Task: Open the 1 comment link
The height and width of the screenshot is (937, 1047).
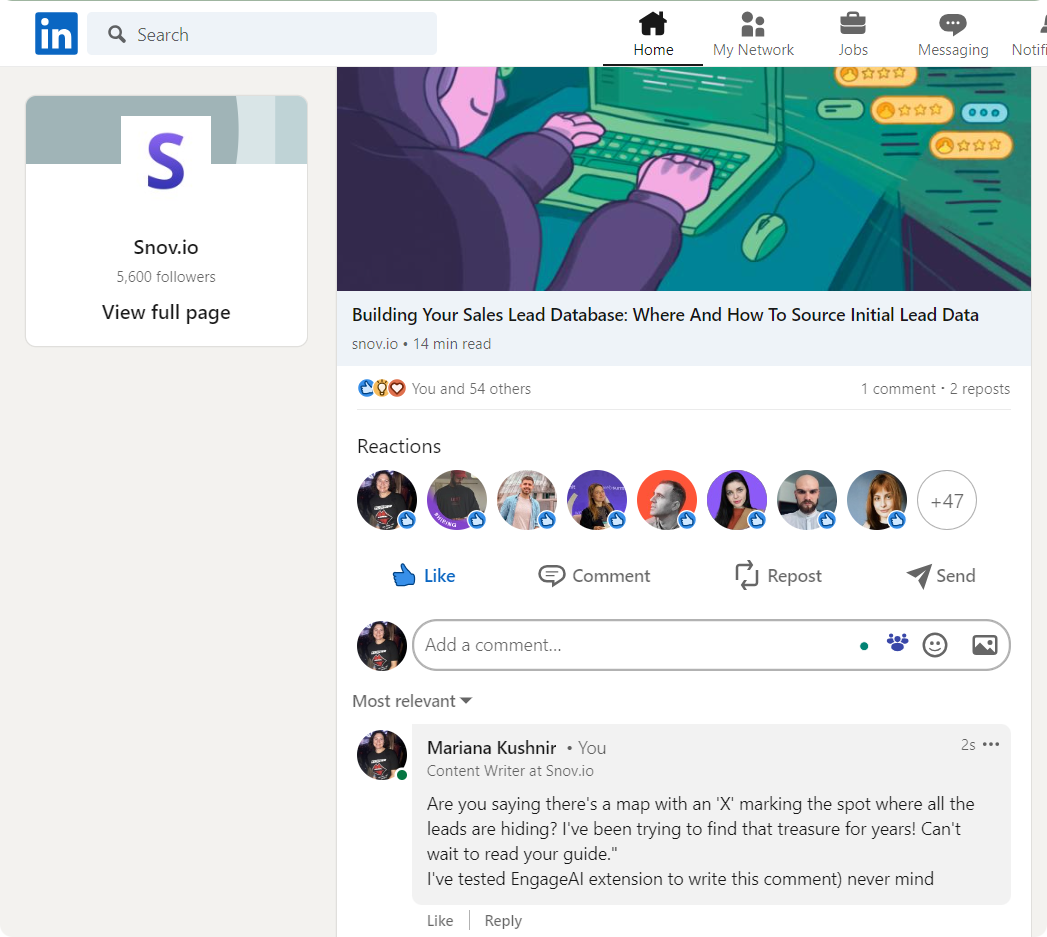Action: point(898,389)
